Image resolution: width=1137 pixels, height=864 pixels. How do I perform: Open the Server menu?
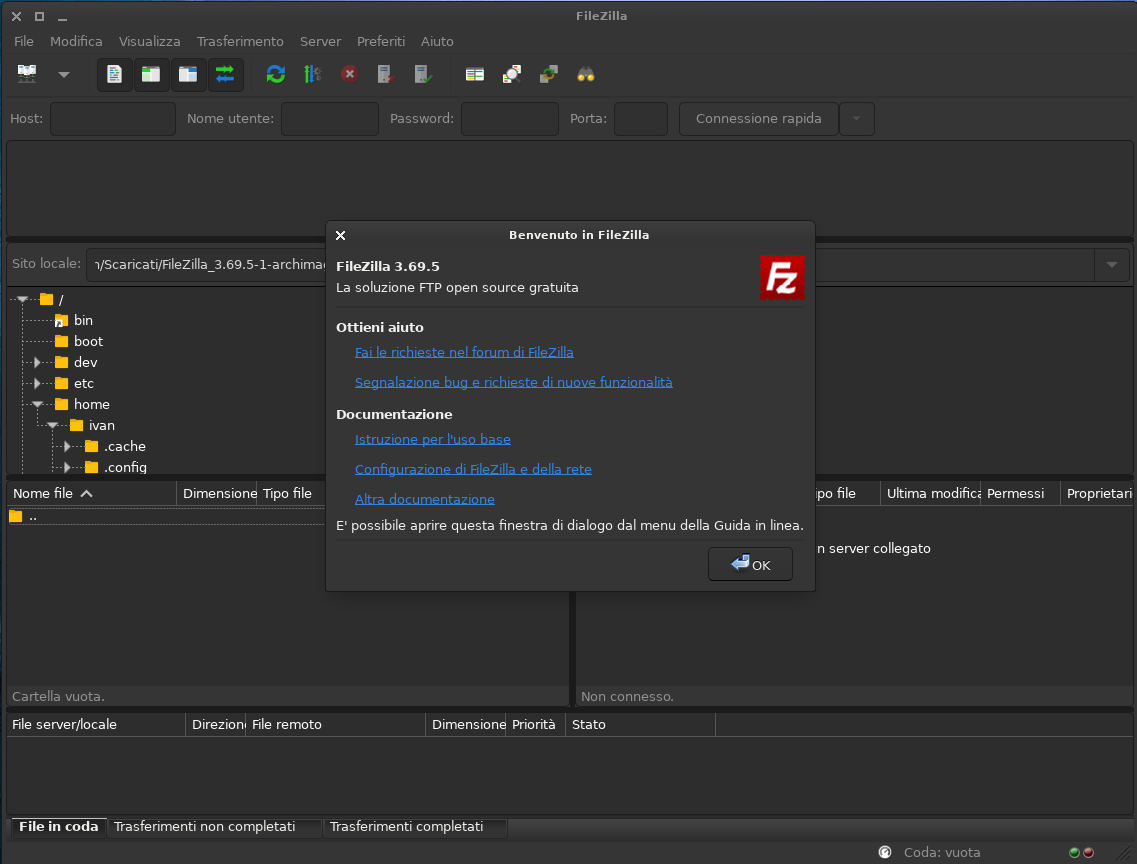coord(321,41)
